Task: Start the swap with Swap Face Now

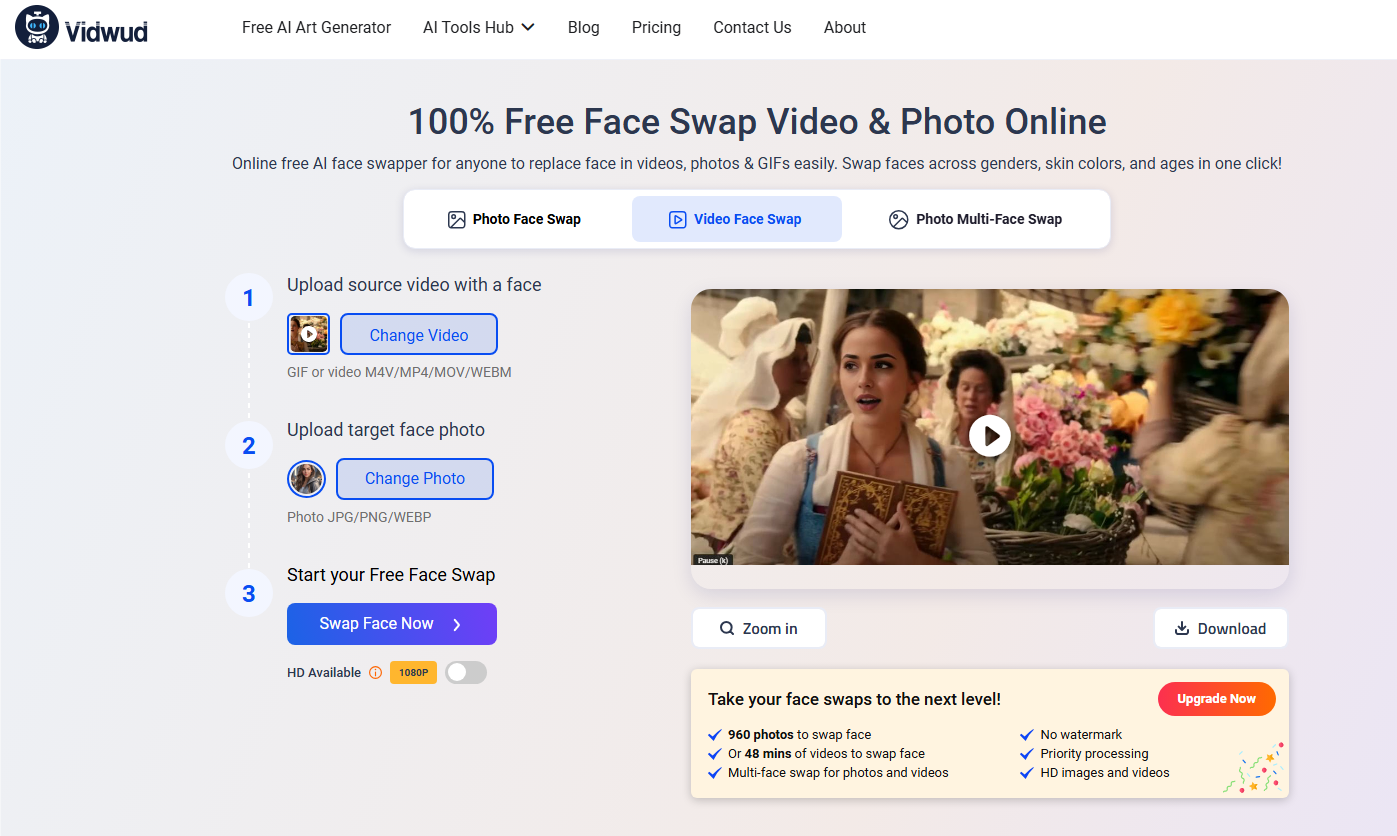Action: (392, 624)
